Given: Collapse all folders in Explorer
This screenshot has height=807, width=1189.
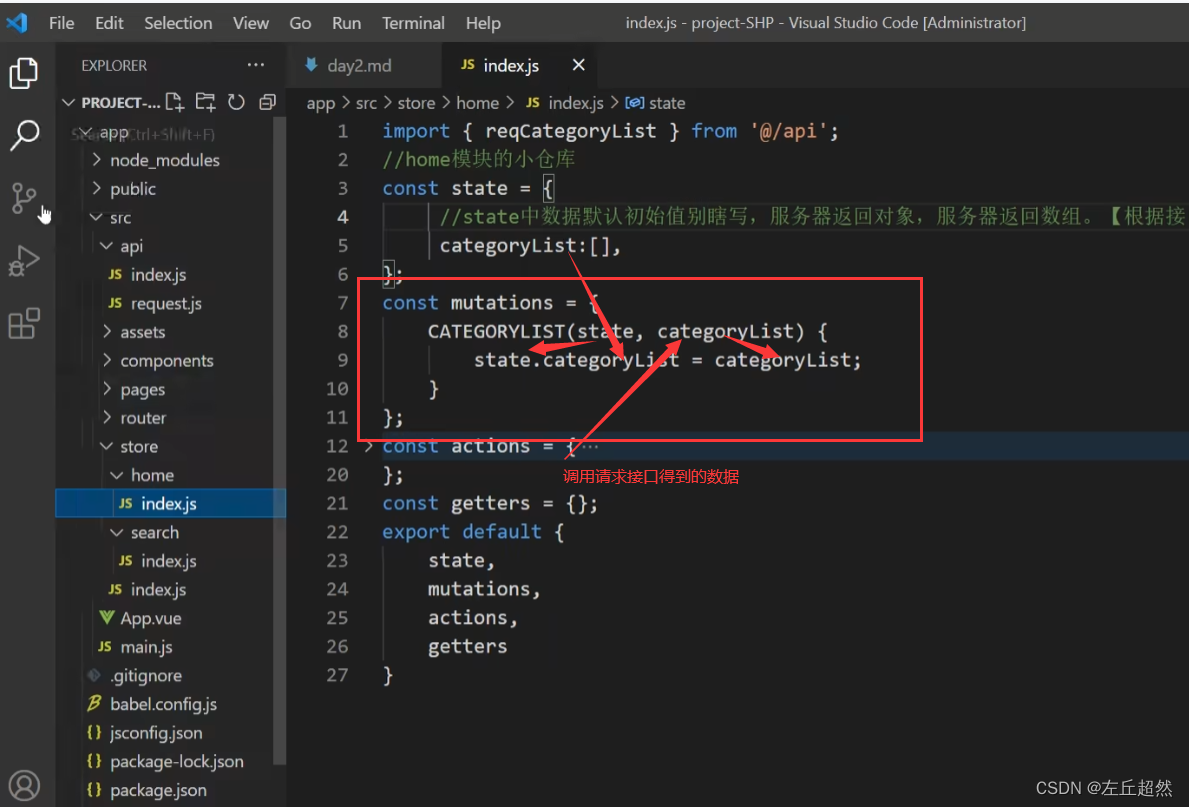Looking at the screenshot, I should click(x=267, y=102).
